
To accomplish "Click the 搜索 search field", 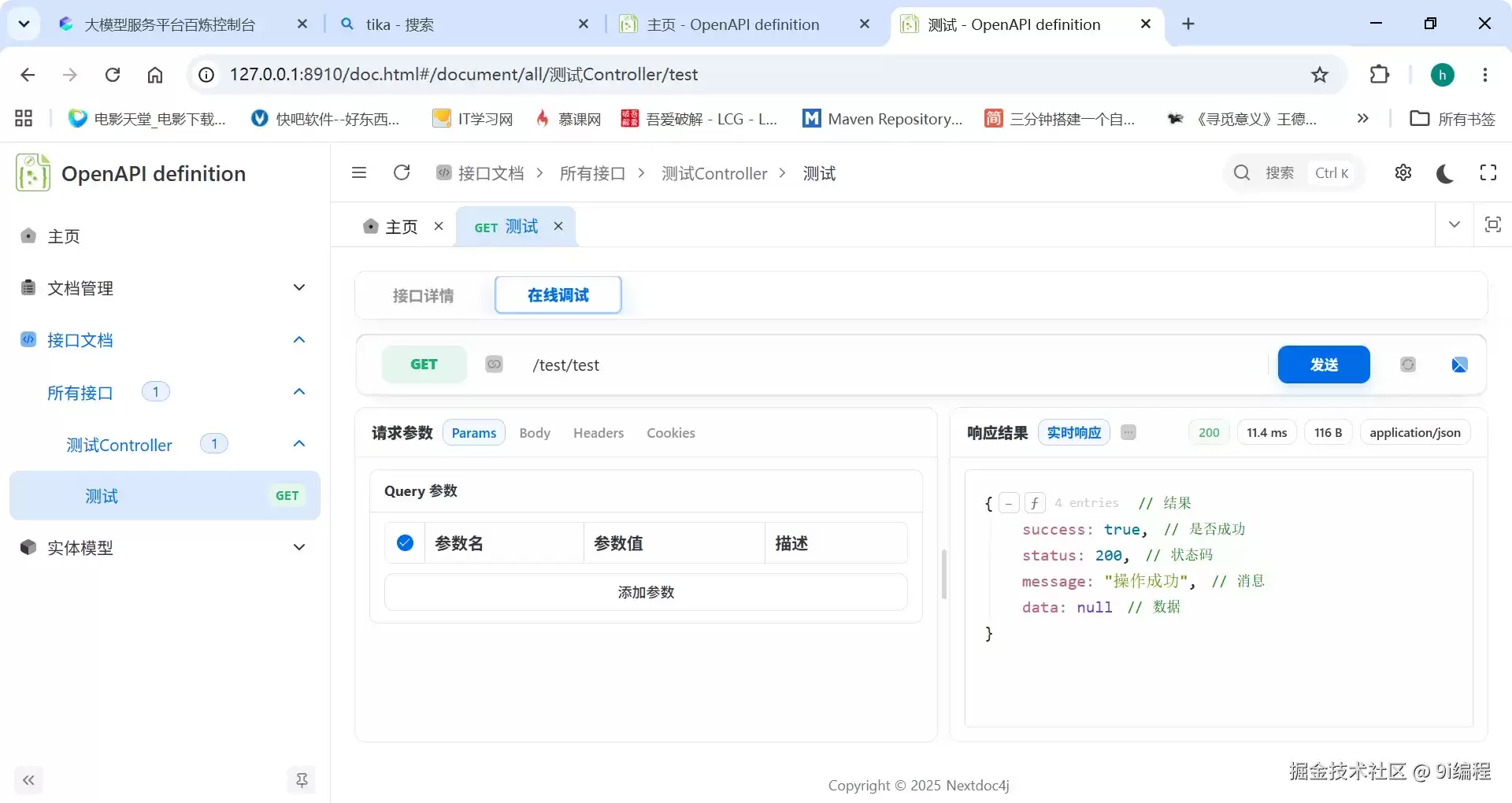I will (1294, 172).
